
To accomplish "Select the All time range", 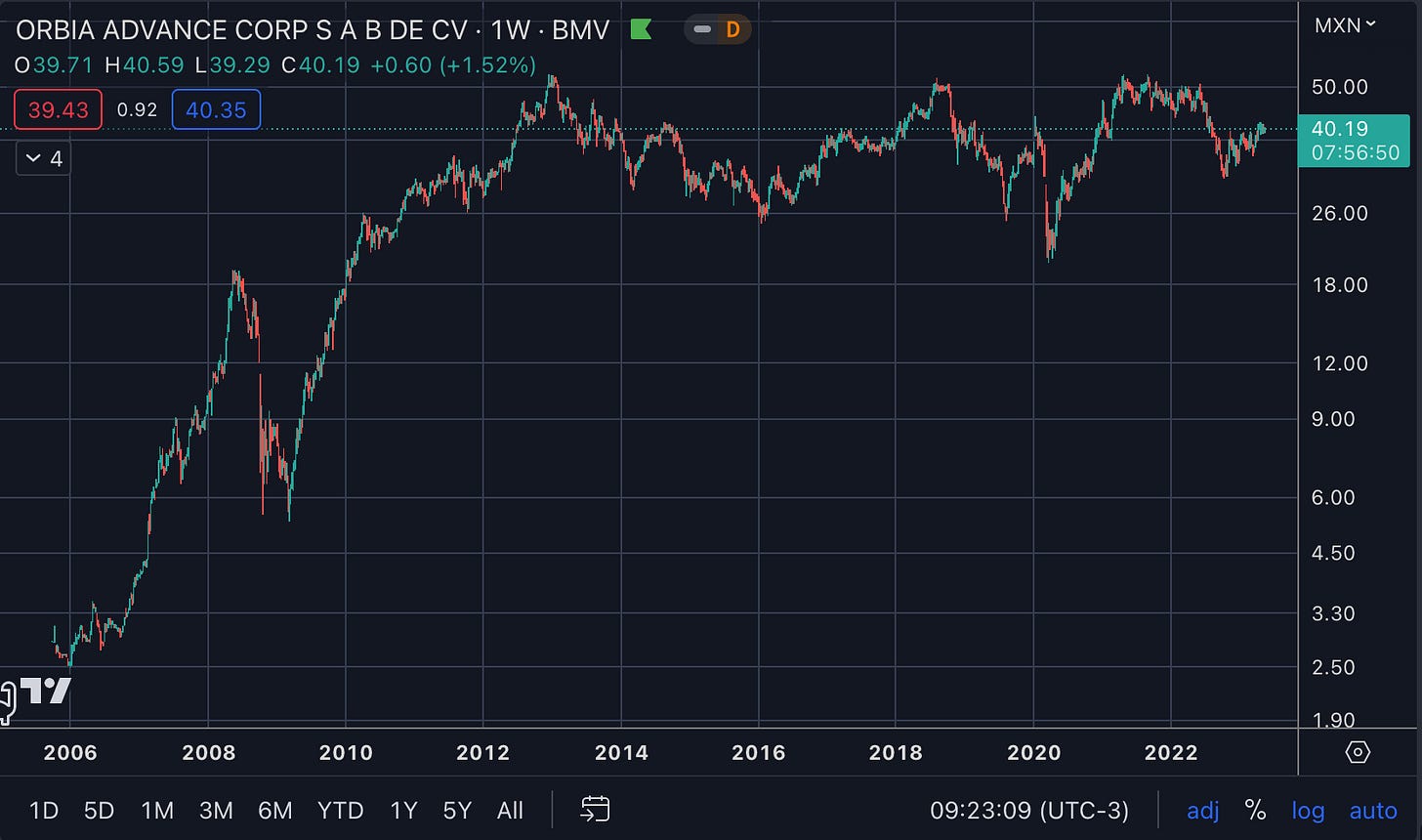I will pyautogui.click(x=511, y=810).
